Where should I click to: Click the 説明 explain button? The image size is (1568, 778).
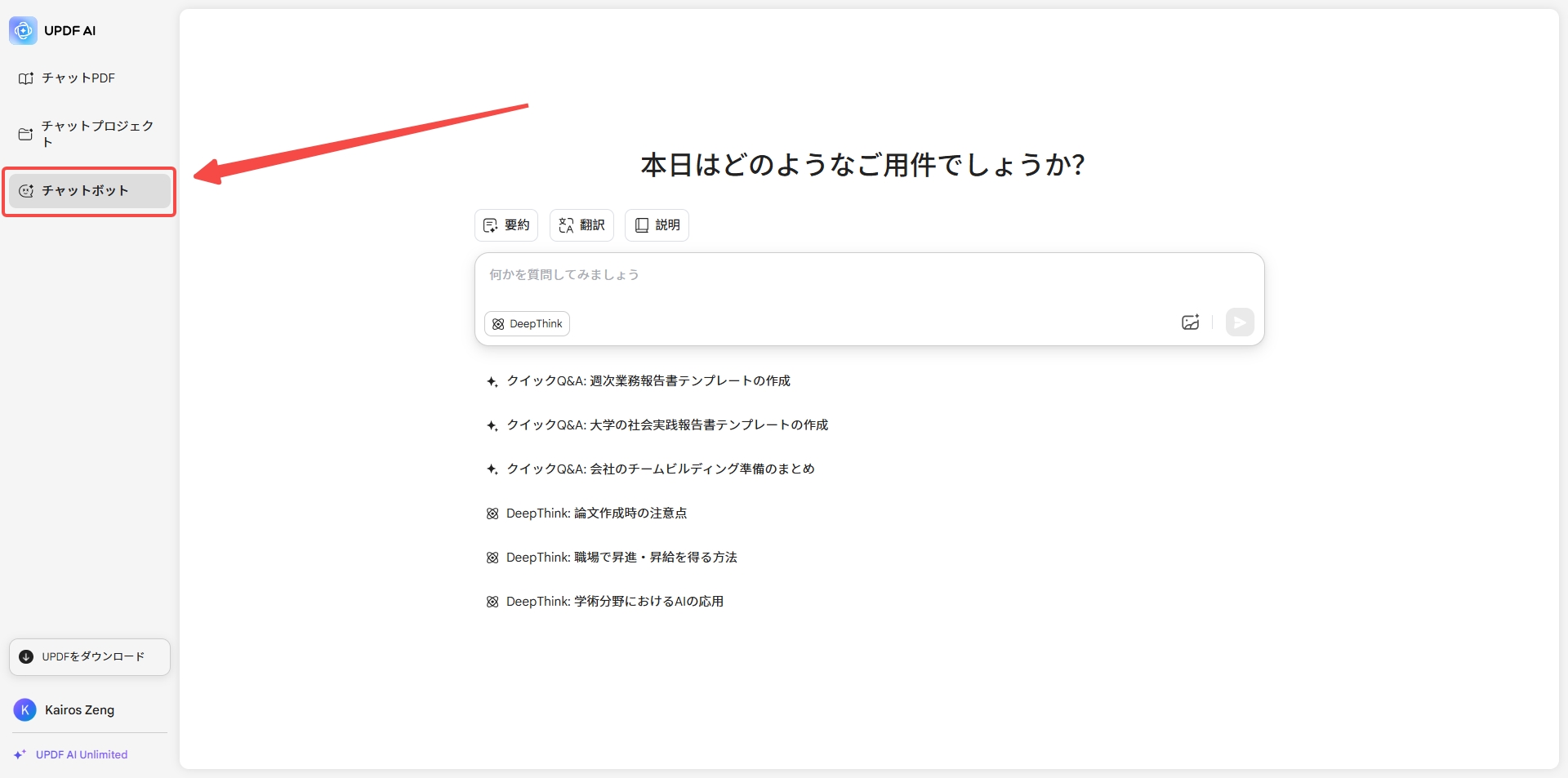tap(657, 225)
